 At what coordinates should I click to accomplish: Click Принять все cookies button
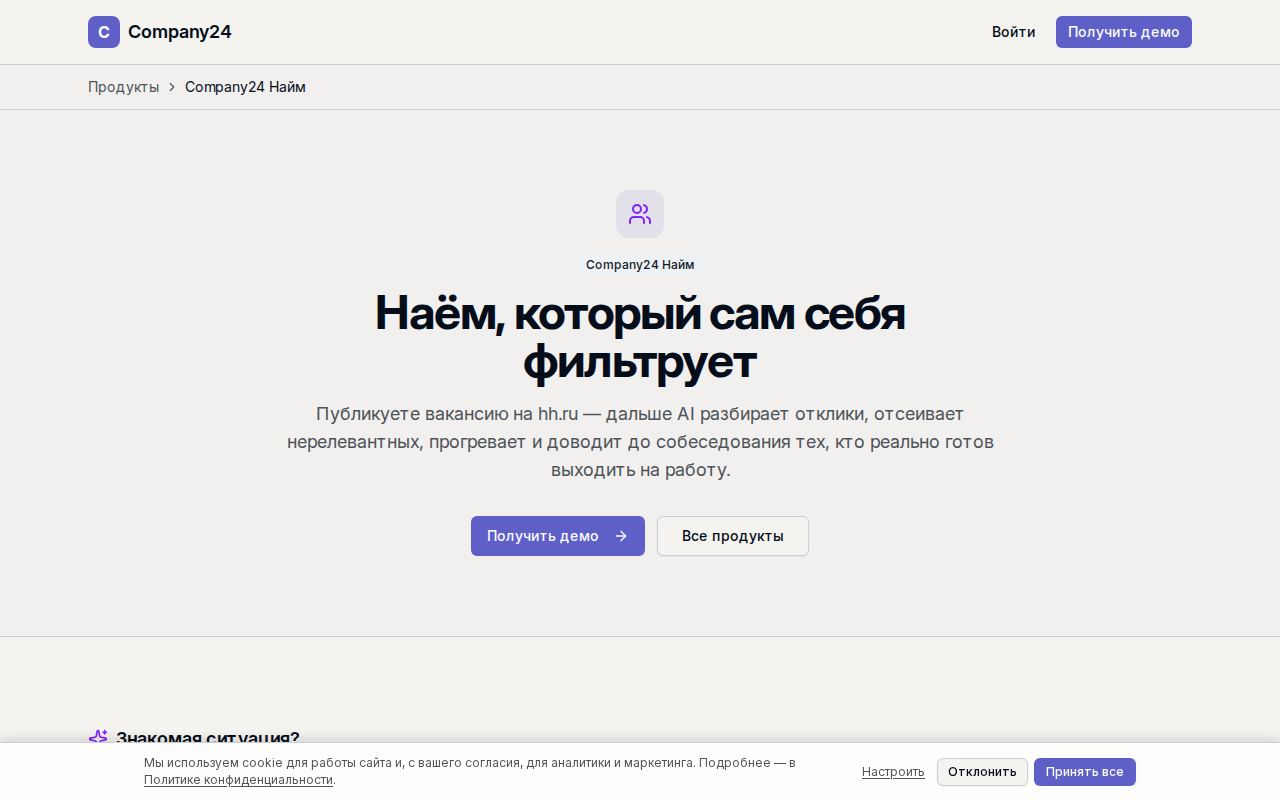1085,772
